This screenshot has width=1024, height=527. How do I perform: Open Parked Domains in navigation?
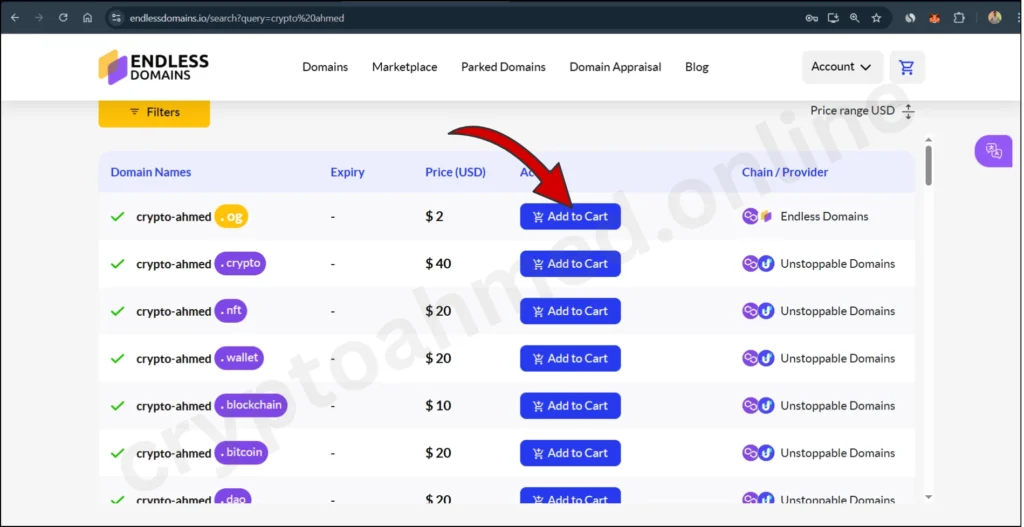pyautogui.click(x=503, y=67)
